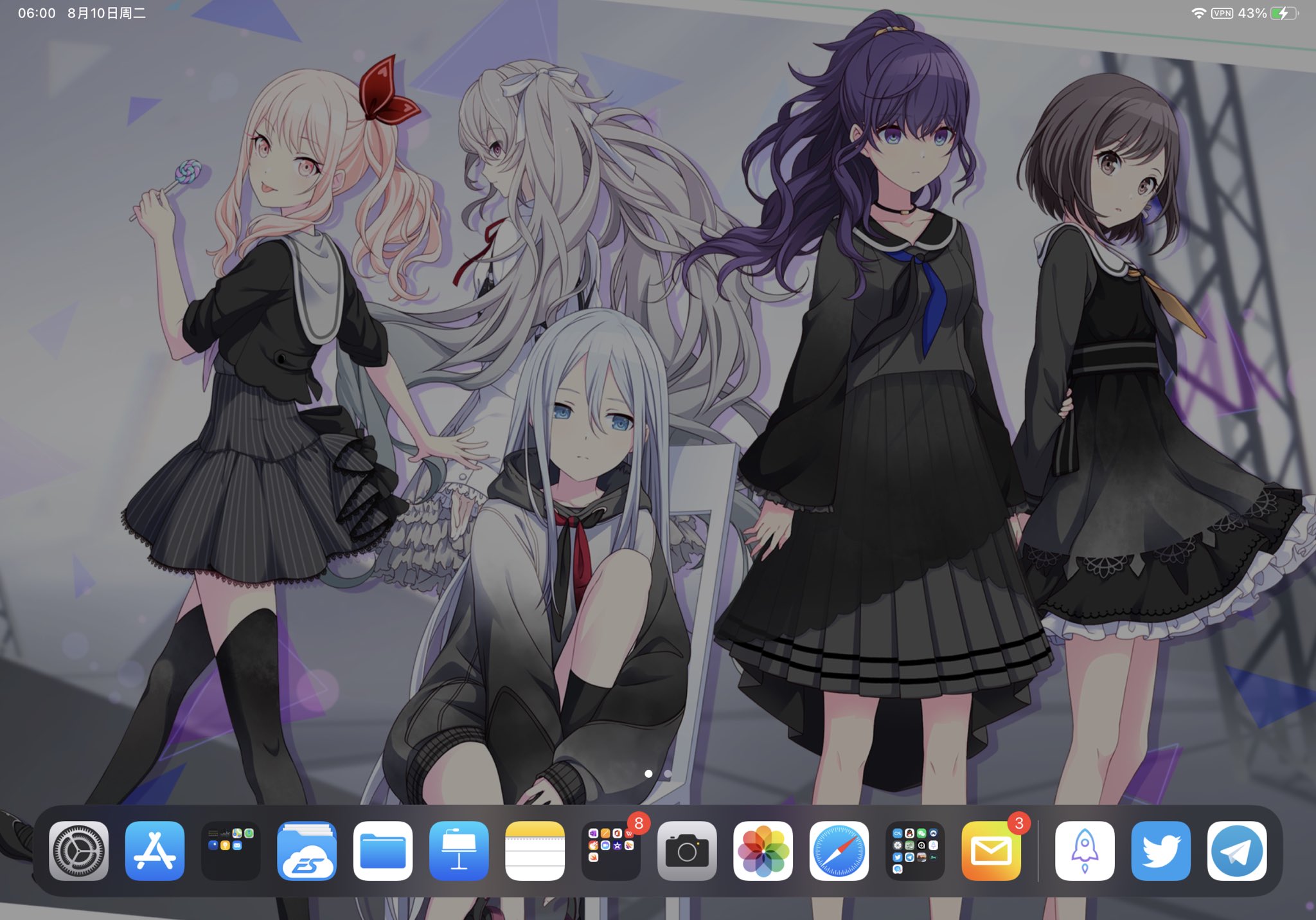Launch Safari browser
1316x920 pixels.
[839, 851]
